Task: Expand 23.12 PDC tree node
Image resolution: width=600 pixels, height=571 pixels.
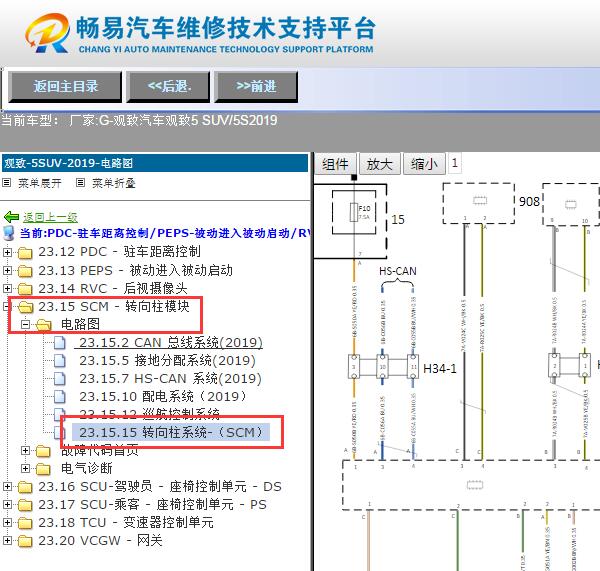Action: point(7,252)
